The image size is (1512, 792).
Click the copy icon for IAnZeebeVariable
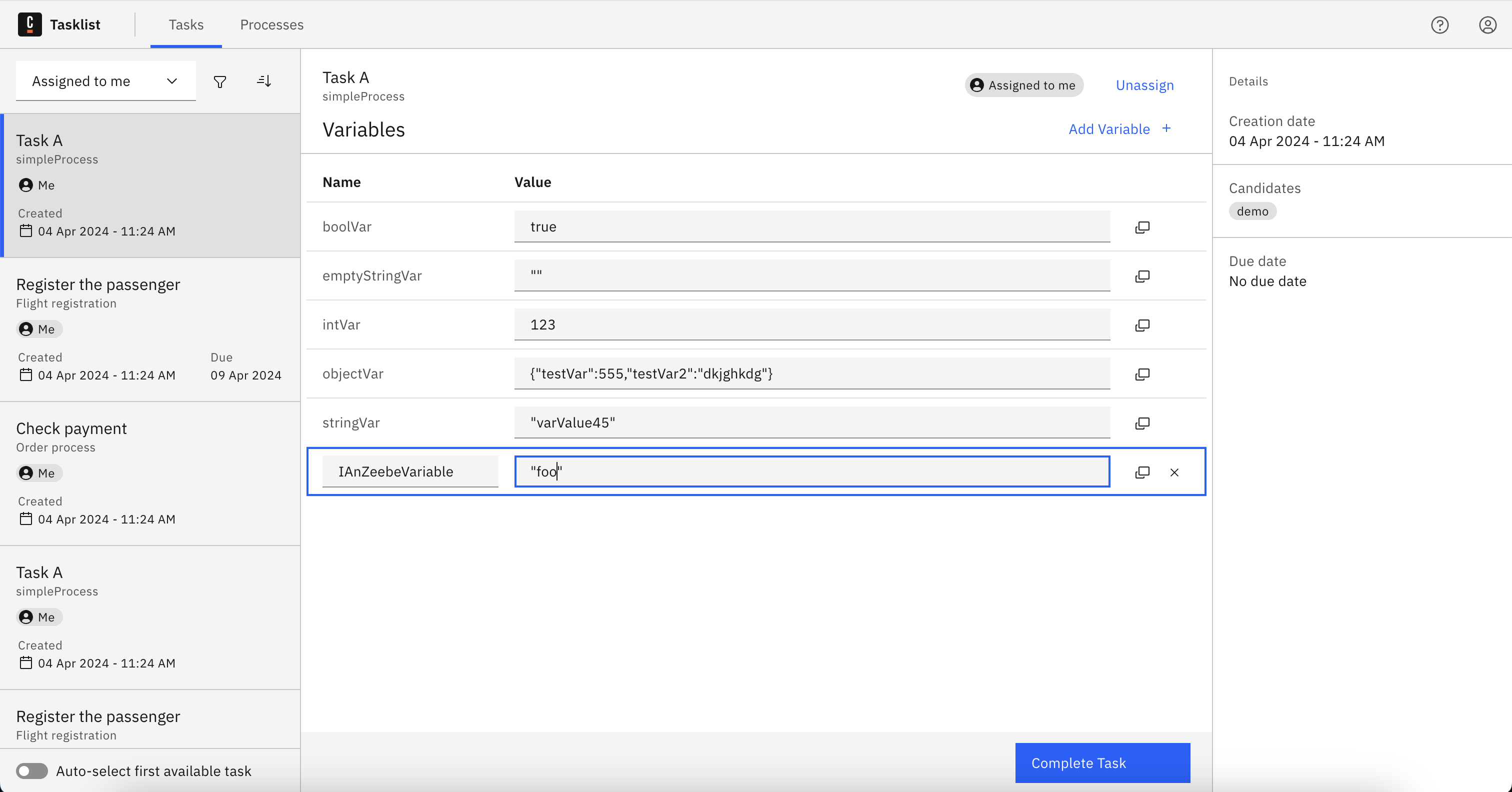point(1142,472)
